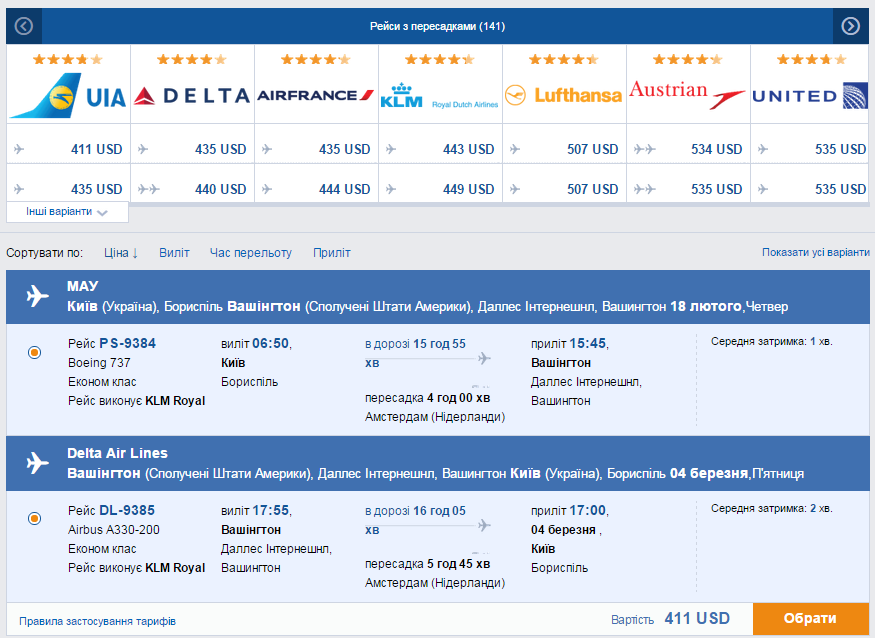Select the radio button for flight PS-9384

[35, 352]
